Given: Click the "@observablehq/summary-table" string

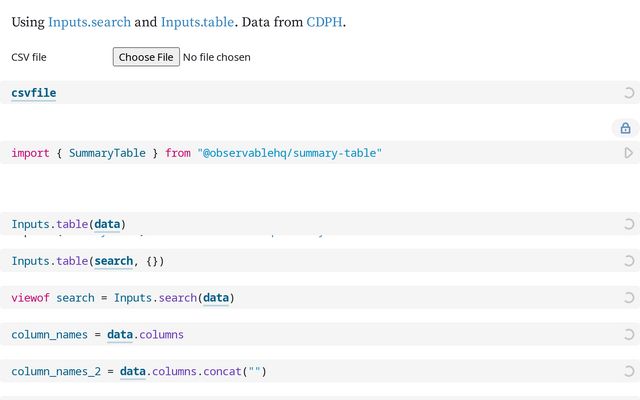Looking at the screenshot, I should point(289,153).
